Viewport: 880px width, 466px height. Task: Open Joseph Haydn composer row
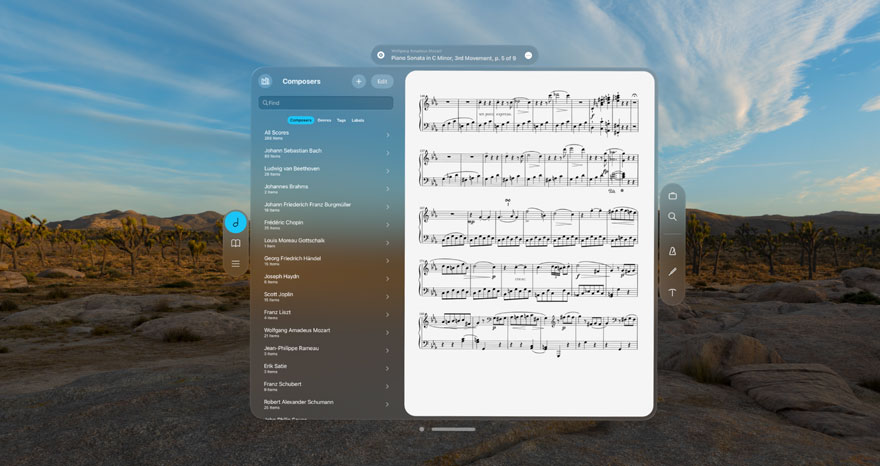[327, 278]
